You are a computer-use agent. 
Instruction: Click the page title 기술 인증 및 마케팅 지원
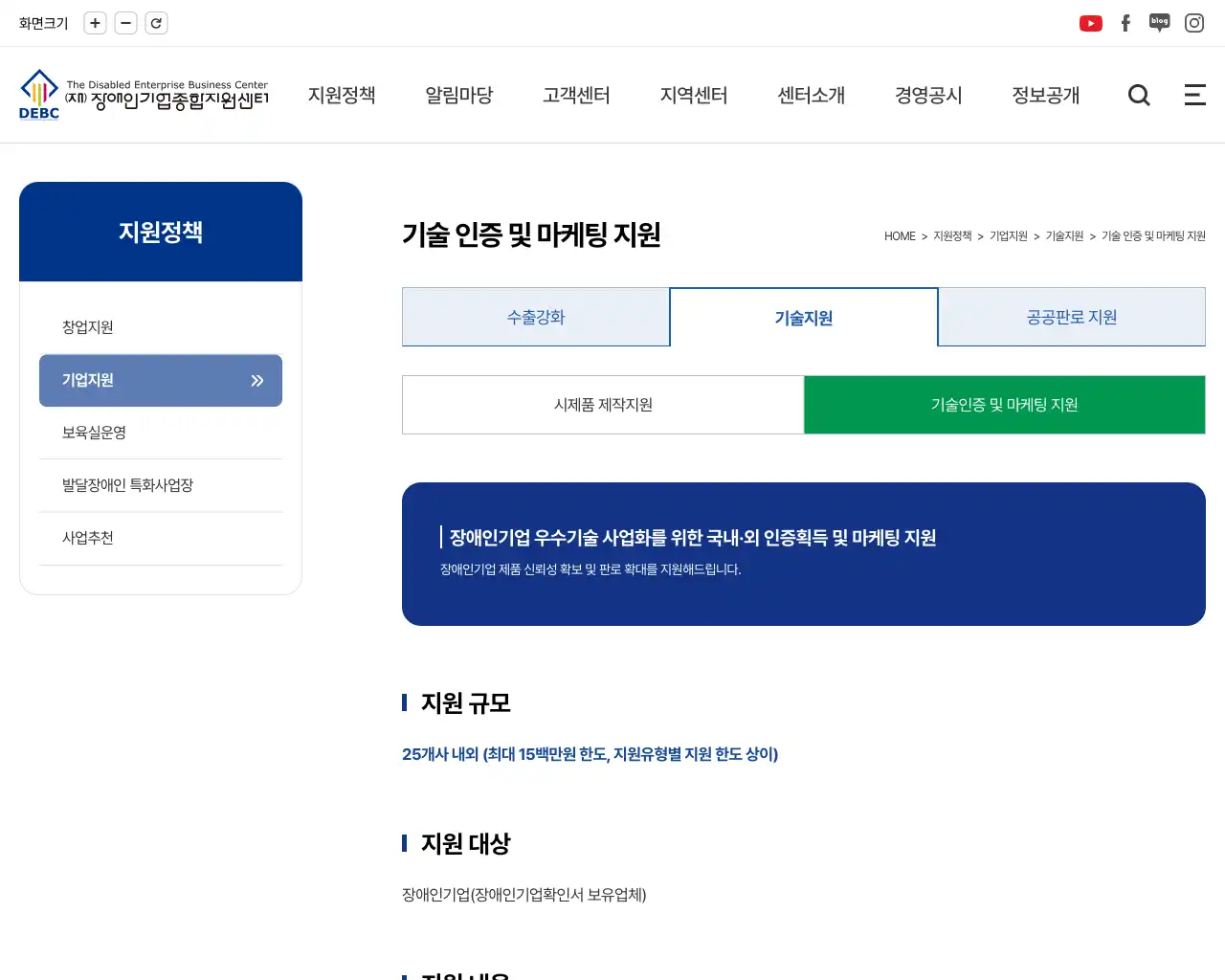tap(531, 235)
